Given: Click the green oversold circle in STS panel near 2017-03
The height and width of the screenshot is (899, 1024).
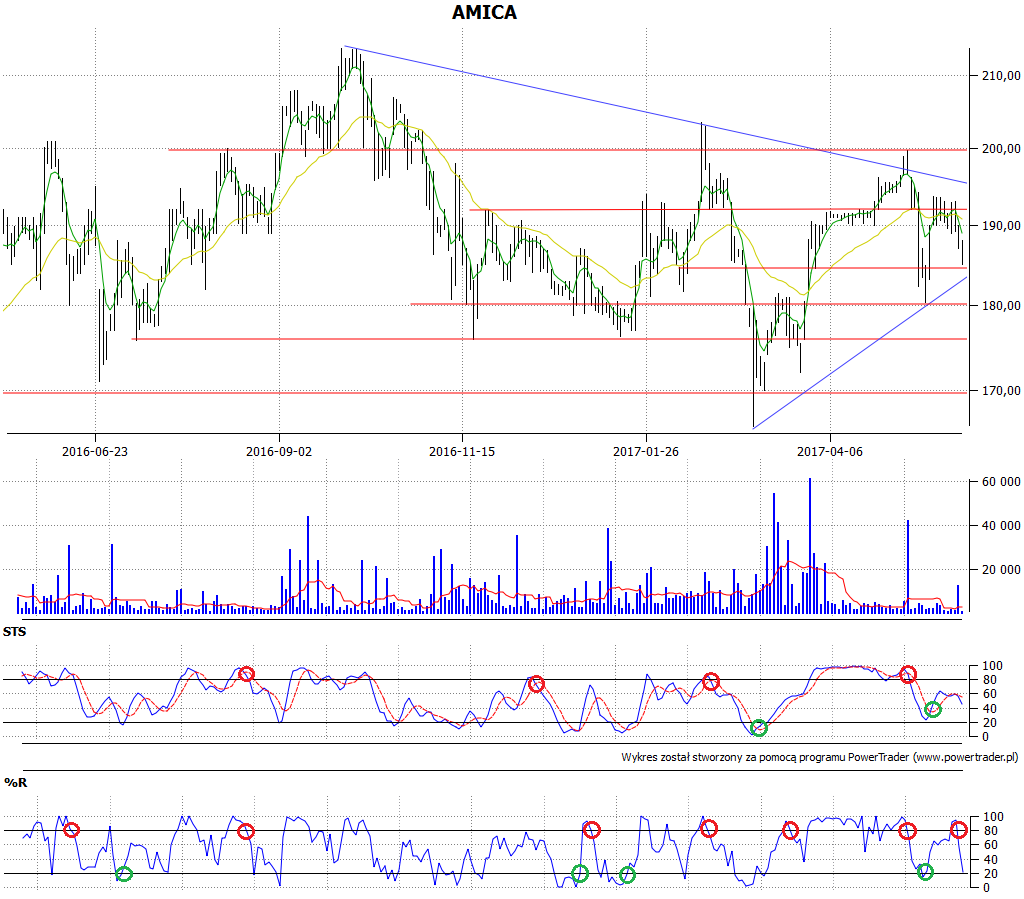Looking at the screenshot, I should tap(758, 728).
